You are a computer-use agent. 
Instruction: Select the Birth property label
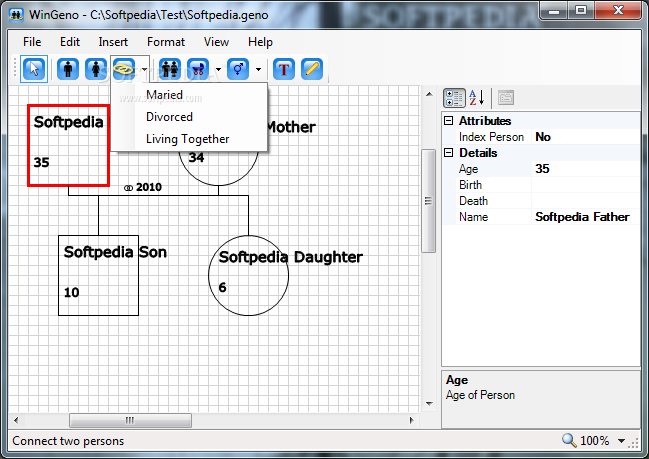(471, 185)
